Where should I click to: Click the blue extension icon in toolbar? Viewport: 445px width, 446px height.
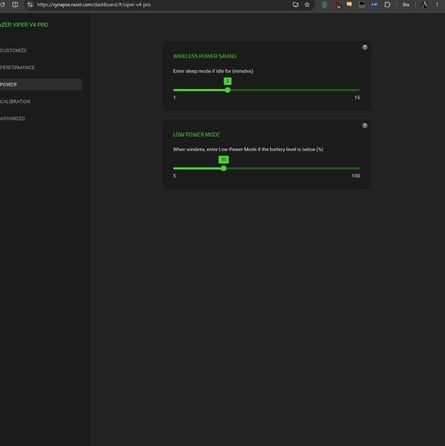pos(374,5)
